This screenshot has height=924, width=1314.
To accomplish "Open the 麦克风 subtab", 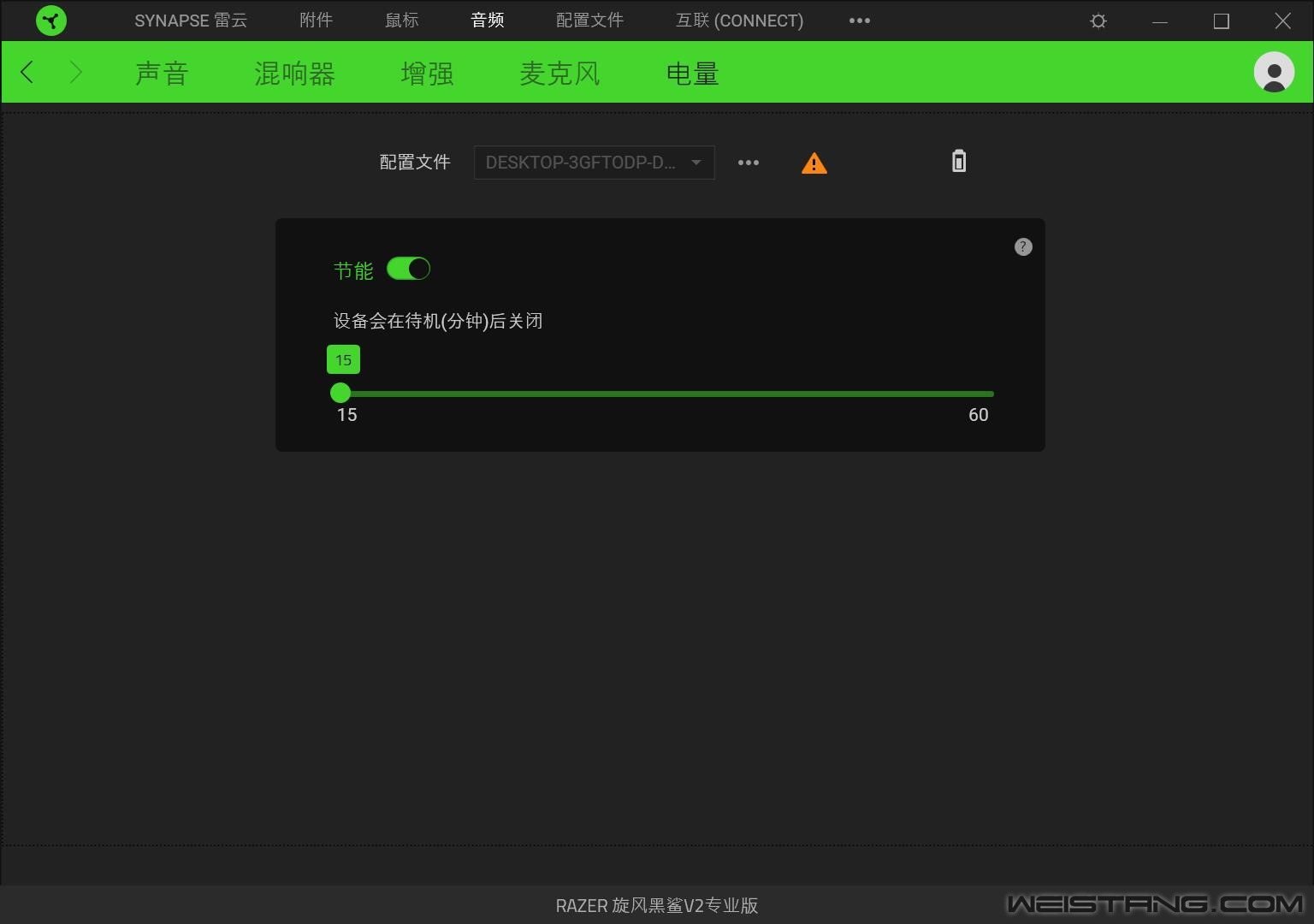I will tap(559, 74).
